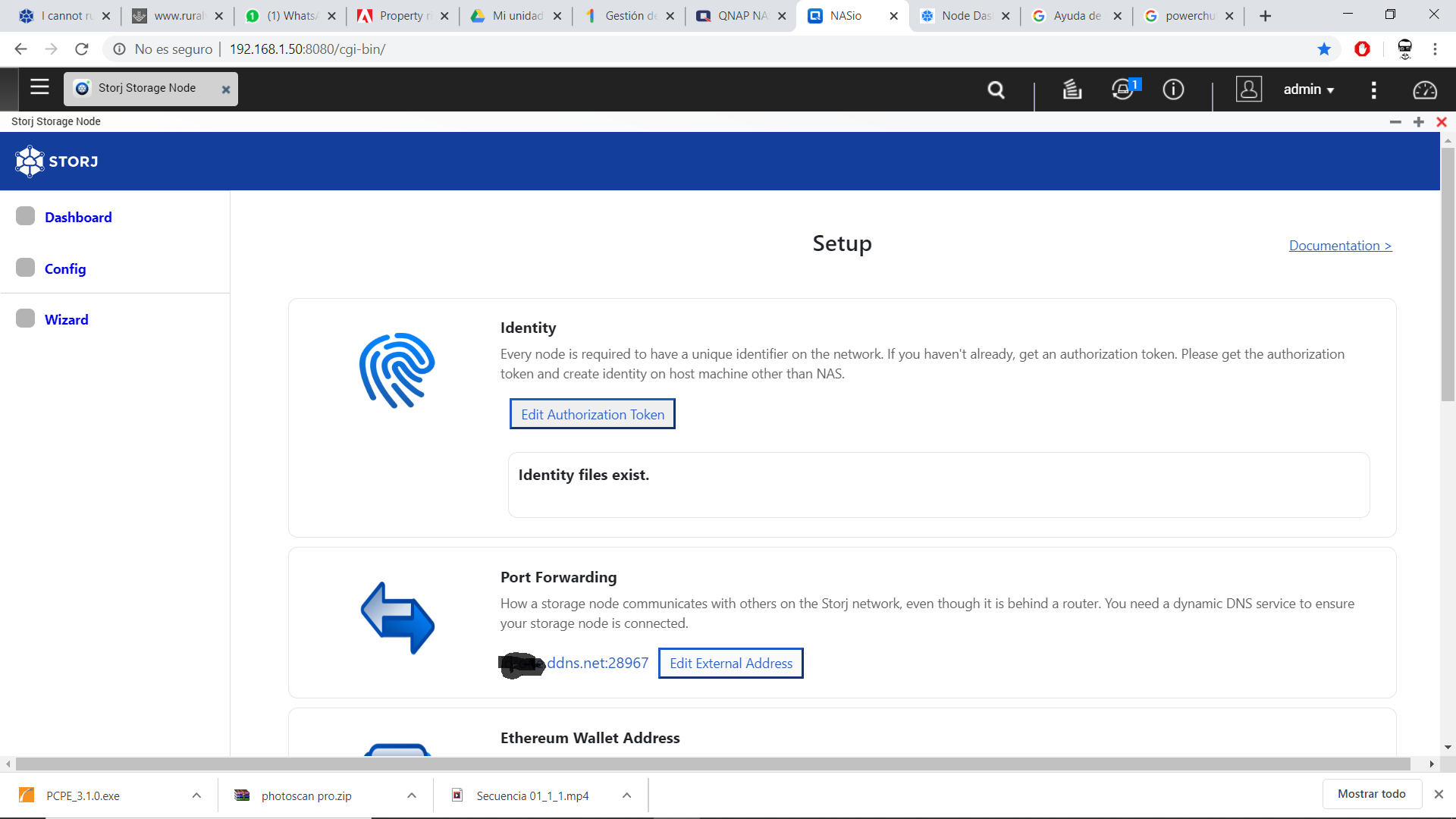Click the admin user avatar icon
This screenshot has width=1456, height=819.
tap(1248, 89)
